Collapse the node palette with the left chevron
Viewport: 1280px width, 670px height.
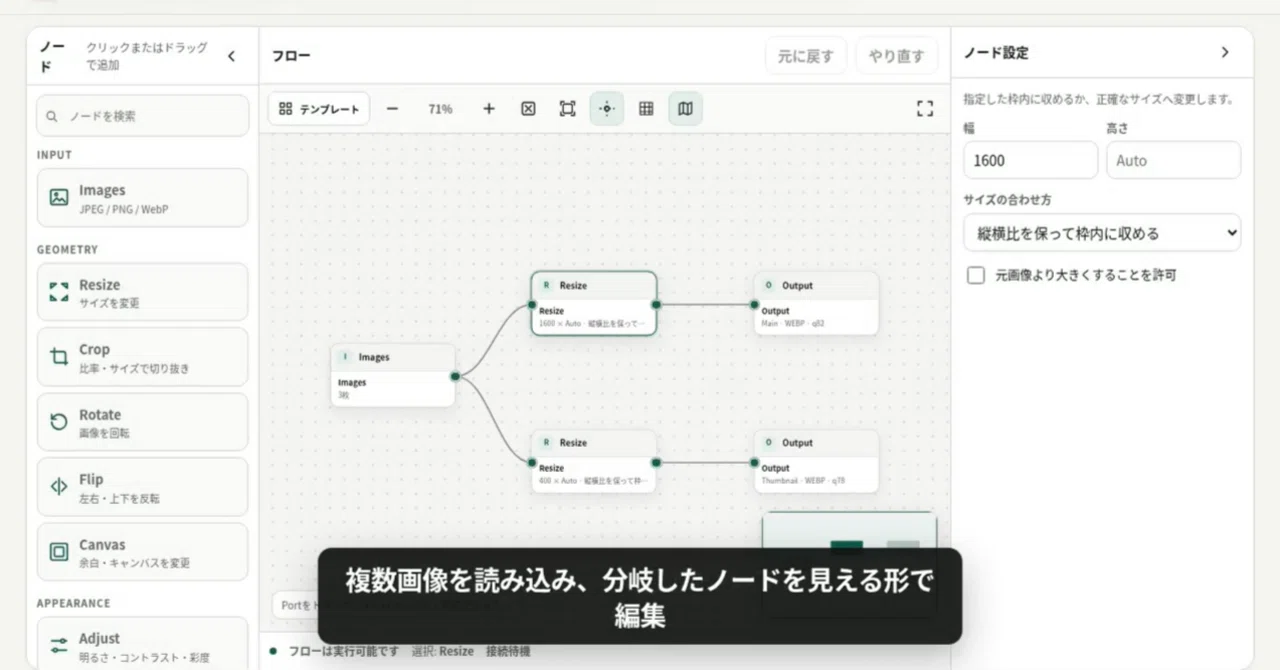[x=232, y=56]
